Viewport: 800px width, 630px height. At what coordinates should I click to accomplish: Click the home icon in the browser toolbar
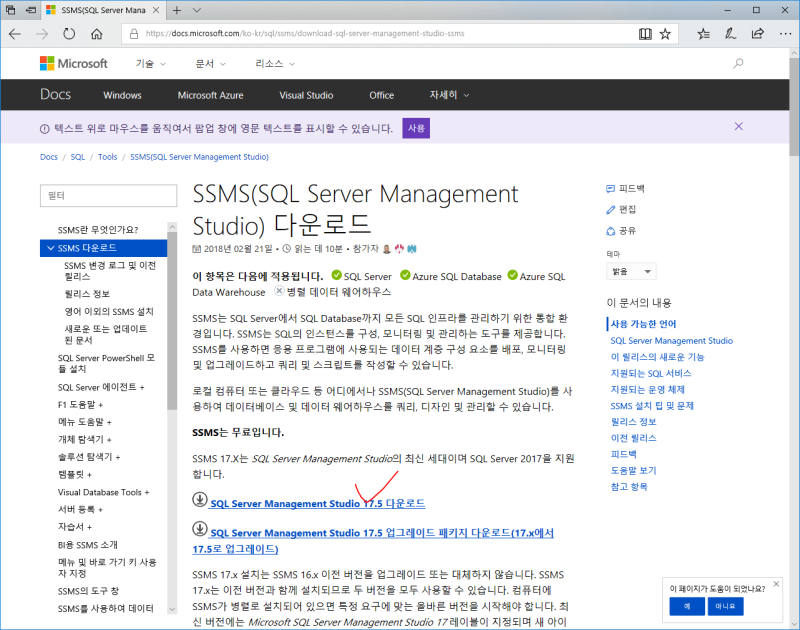pyautogui.click(x=96, y=33)
